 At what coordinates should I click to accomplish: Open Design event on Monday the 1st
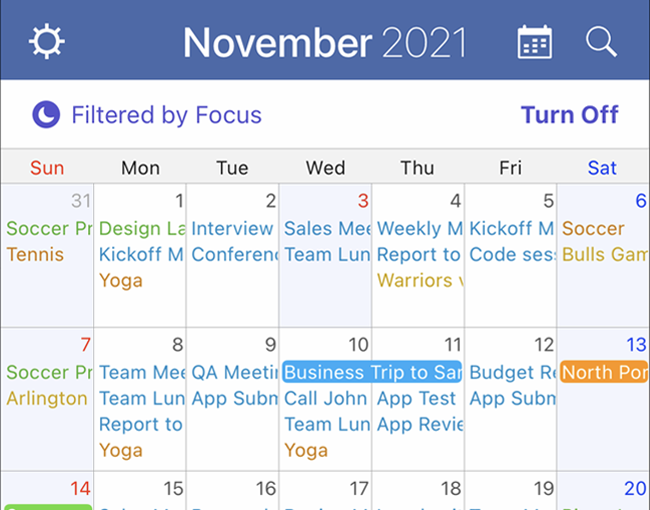[142, 228]
